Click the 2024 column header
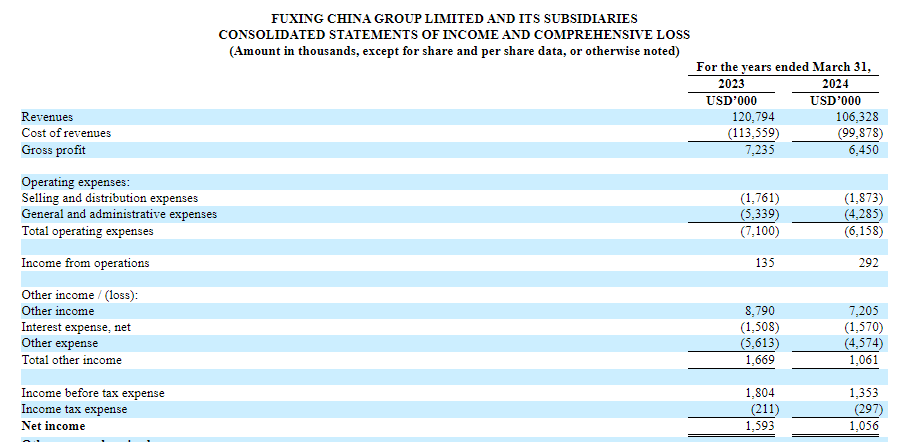This screenshot has width=911, height=442. (835, 84)
